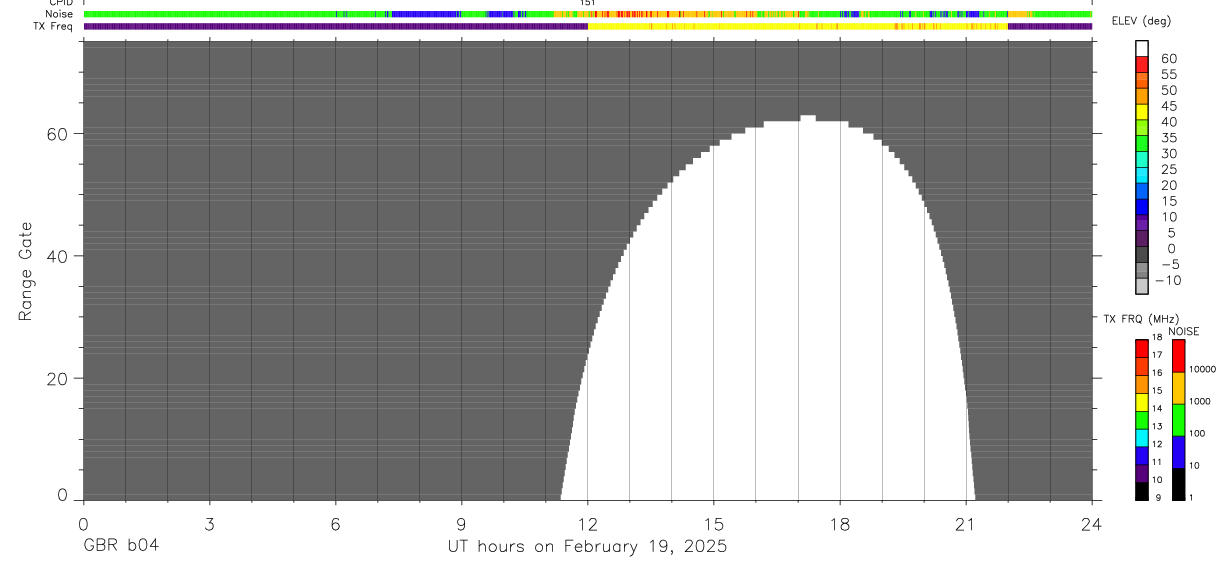The height and width of the screenshot is (567, 1228).
Task: Click the 'Range Gate' y-axis label
Action: (26, 272)
